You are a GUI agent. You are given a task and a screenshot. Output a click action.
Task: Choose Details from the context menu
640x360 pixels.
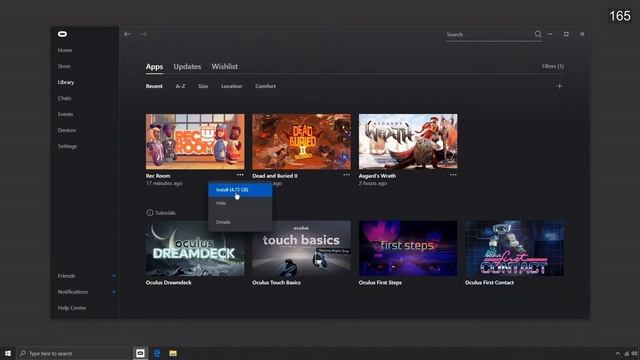[240, 222]
